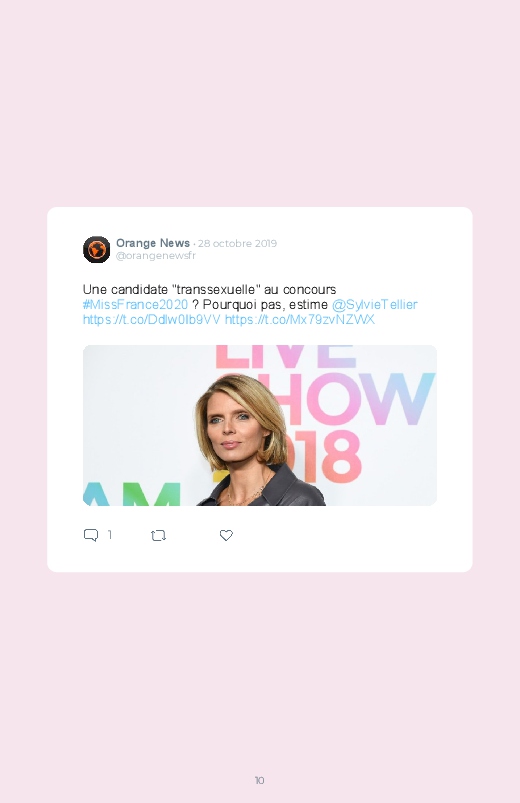Click the 28 octobre 2019 timestamp
The height and width of the screenshot is (803, 520).
pyautogui.click(x=237, y=243)
